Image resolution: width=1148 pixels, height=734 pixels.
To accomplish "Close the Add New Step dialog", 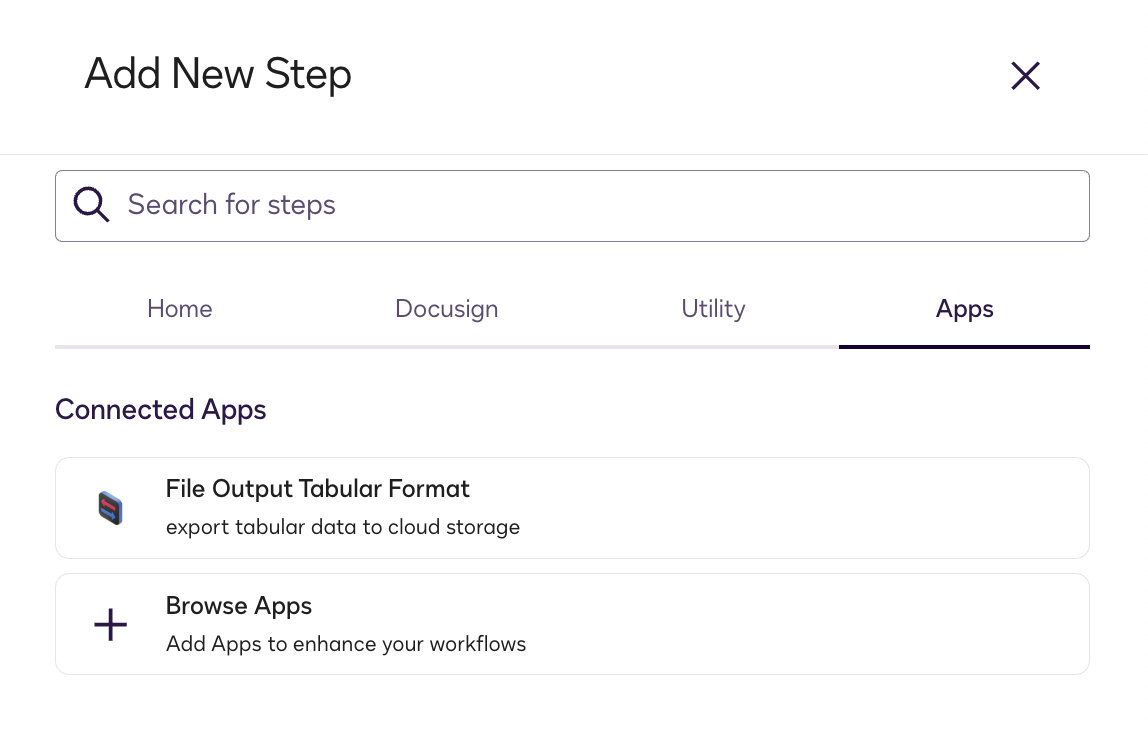I will pos(1025,75).
